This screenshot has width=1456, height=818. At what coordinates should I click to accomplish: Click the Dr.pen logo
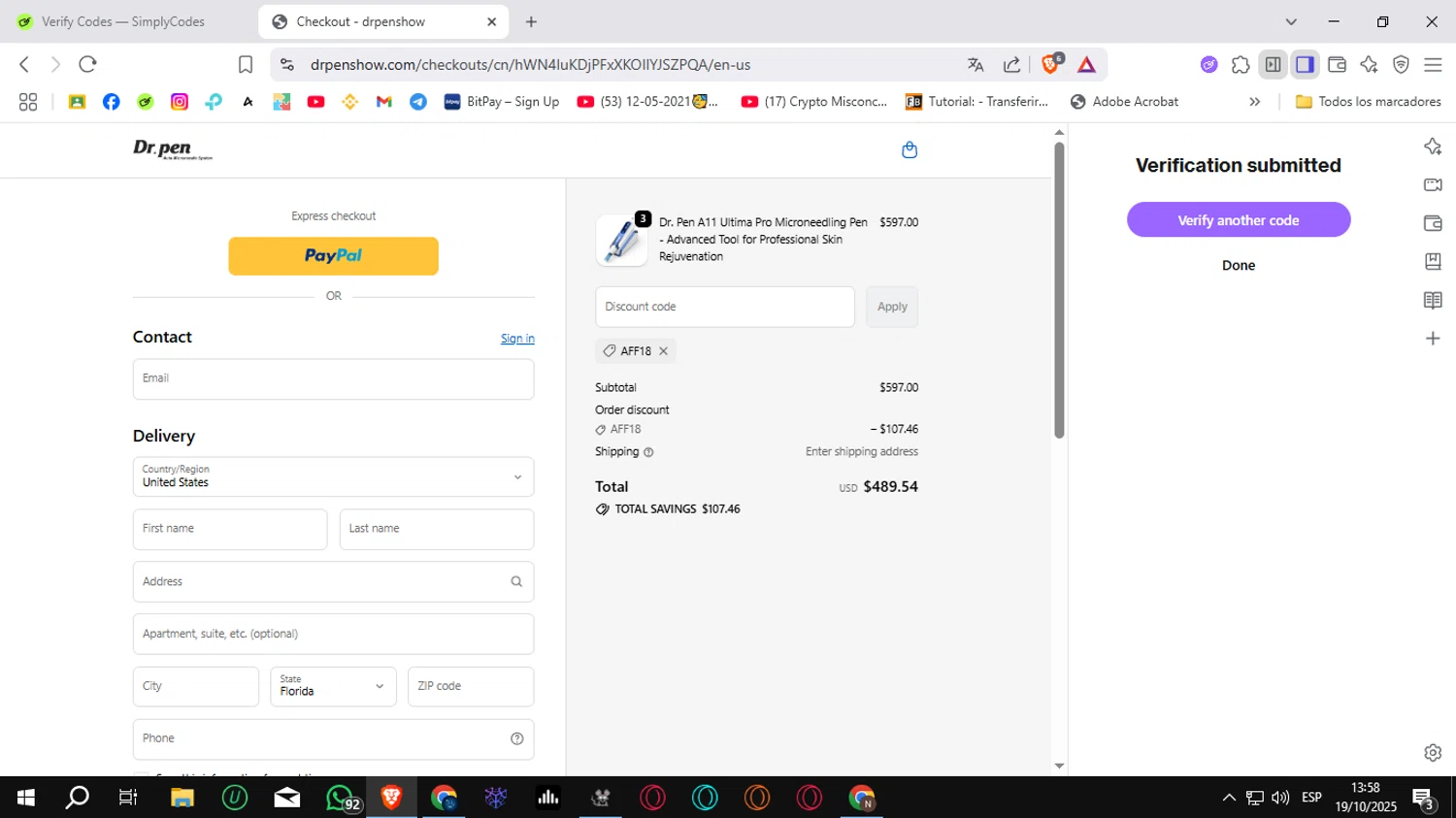click(173, 149)
